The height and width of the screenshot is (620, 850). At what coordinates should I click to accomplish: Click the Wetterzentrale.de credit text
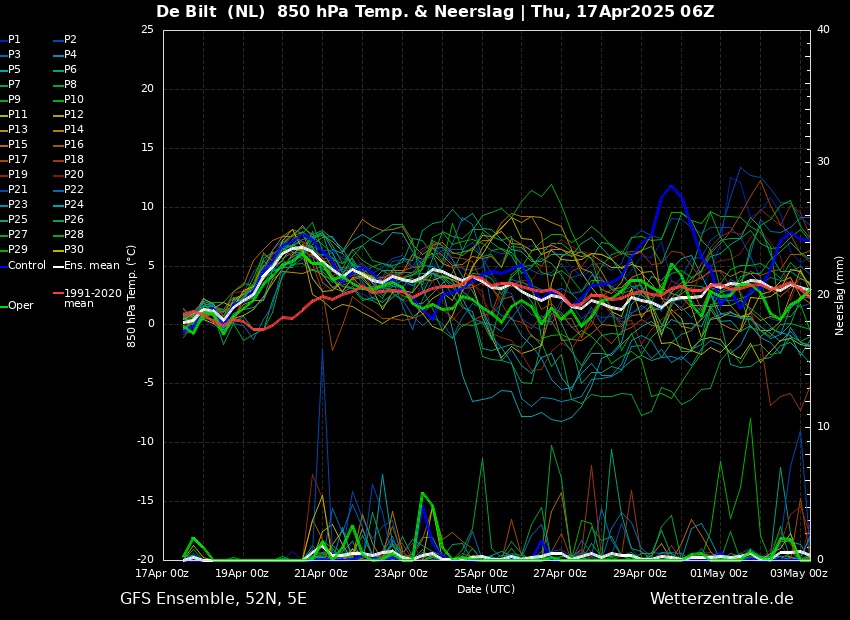(x=722, y=599)
